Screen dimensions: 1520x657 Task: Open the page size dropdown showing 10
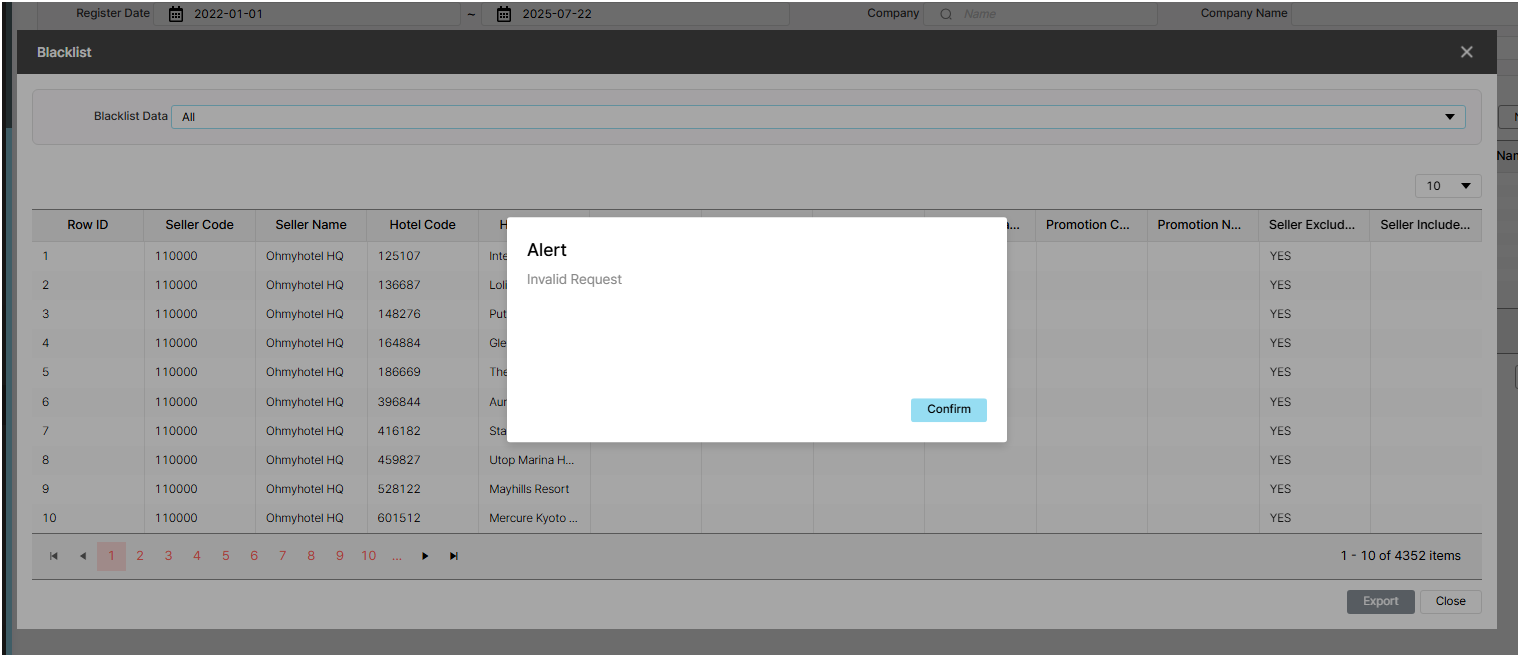click(1447, 186)
